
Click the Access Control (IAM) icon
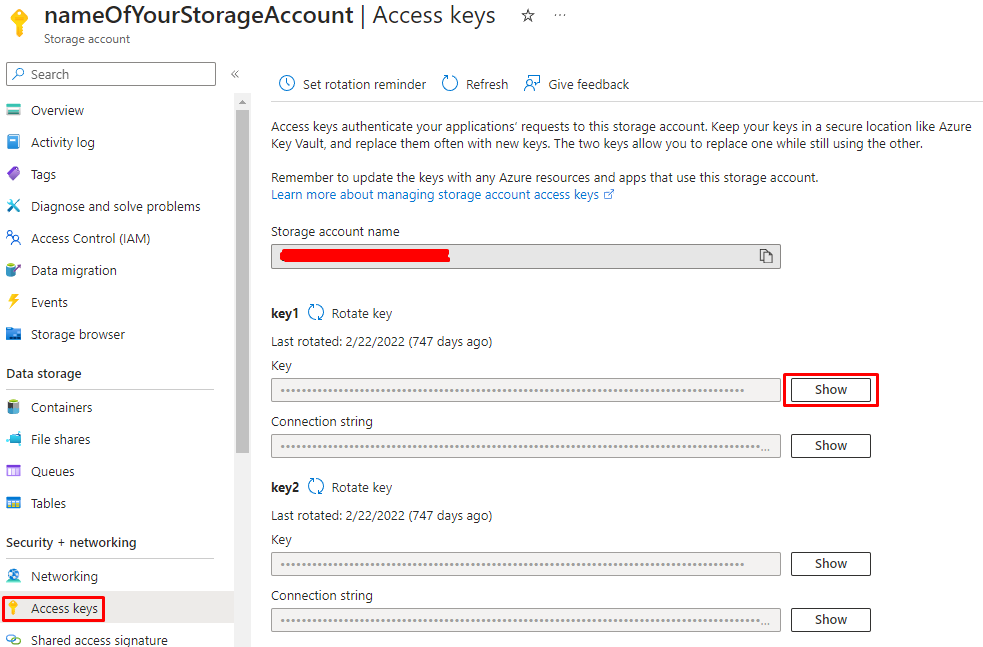tap(14, 238)
